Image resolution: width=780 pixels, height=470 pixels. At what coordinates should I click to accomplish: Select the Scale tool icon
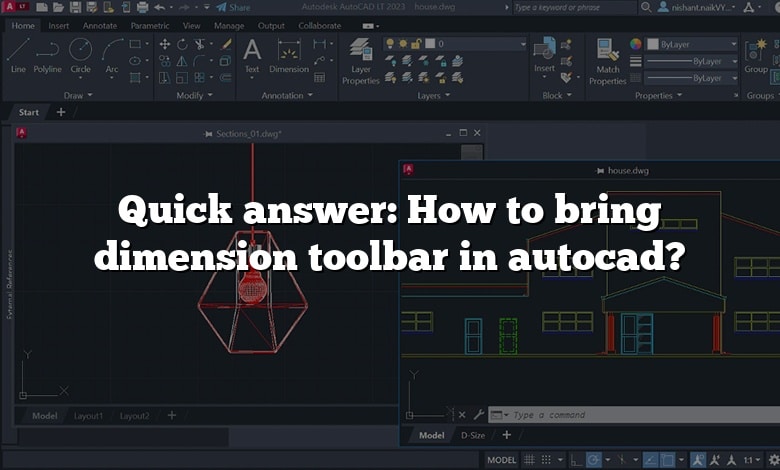(x=182, y=77)
